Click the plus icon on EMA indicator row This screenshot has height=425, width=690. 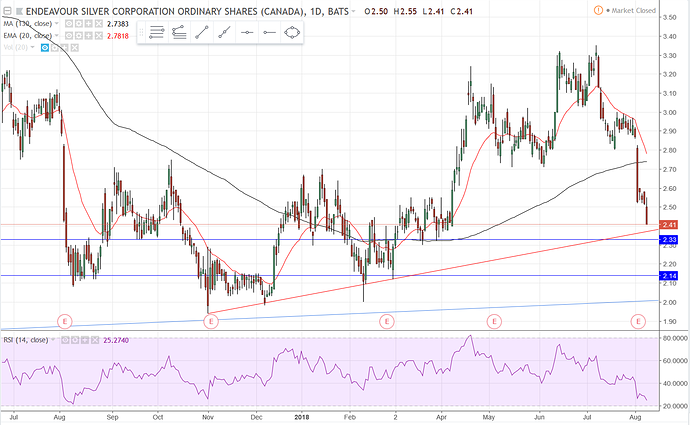coord(88,36)
